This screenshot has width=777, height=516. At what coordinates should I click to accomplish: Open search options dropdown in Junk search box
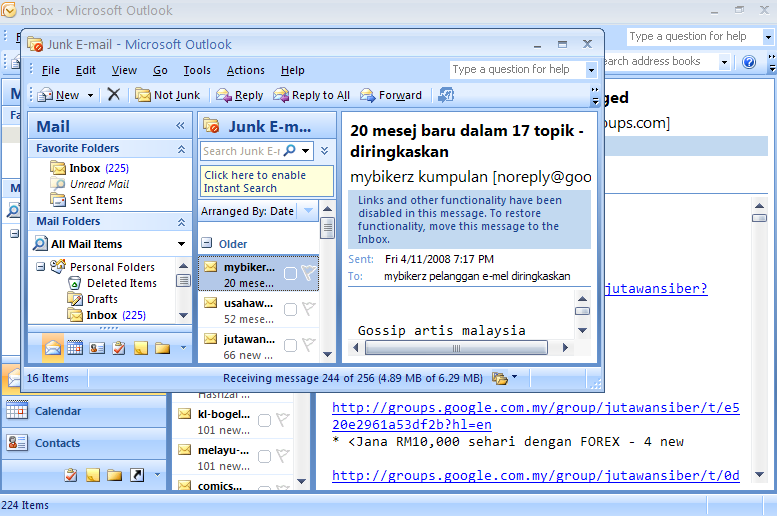coord(306,150)
